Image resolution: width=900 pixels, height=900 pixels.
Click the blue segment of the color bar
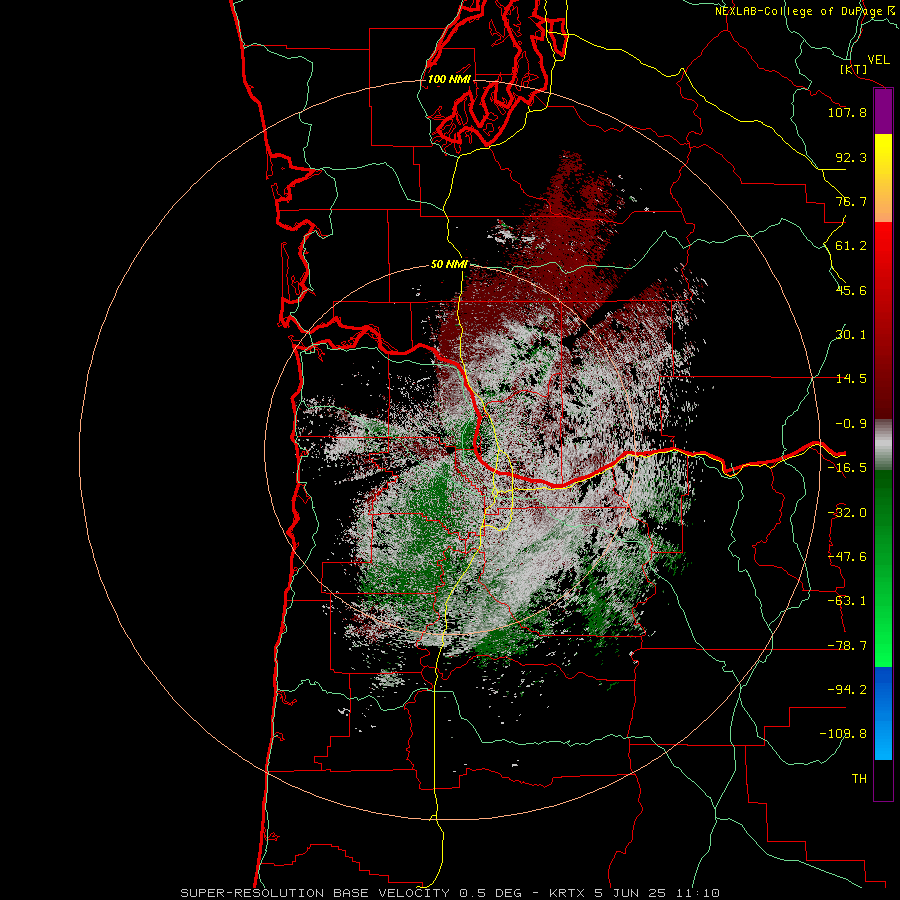[x=883, y=713]
